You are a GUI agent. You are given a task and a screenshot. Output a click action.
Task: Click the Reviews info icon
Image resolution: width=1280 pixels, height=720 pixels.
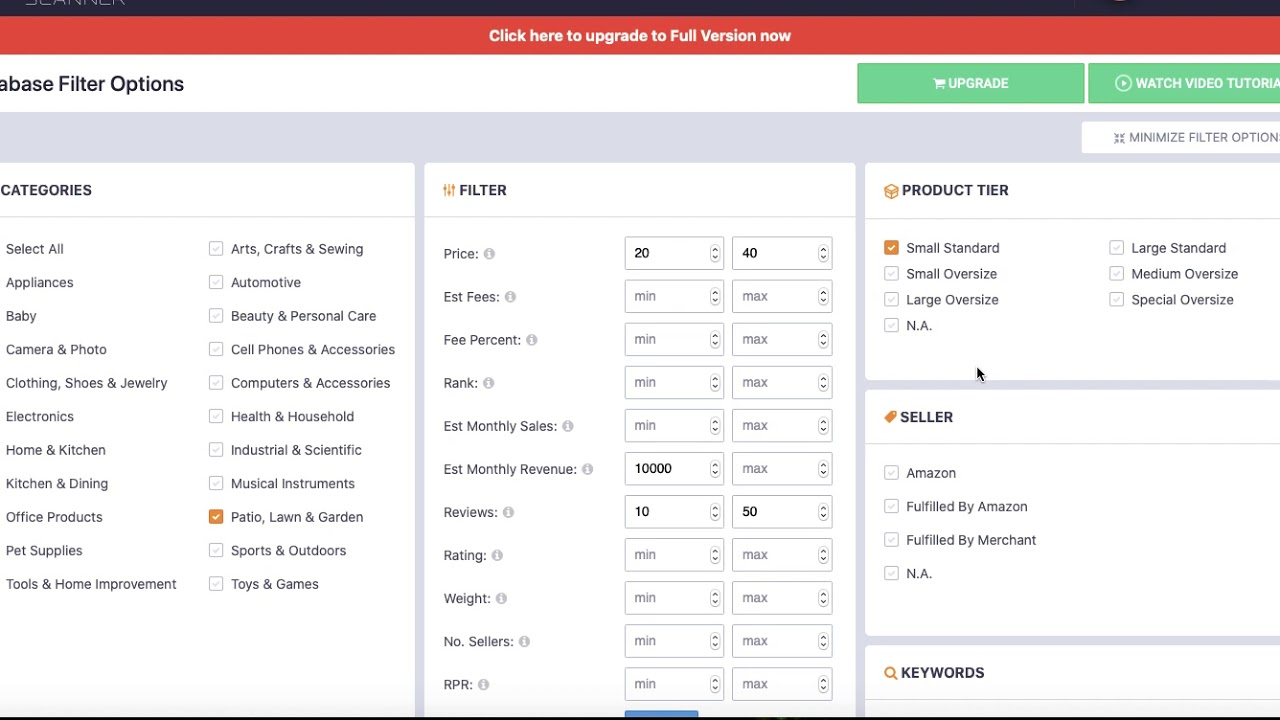coord(508,512)
